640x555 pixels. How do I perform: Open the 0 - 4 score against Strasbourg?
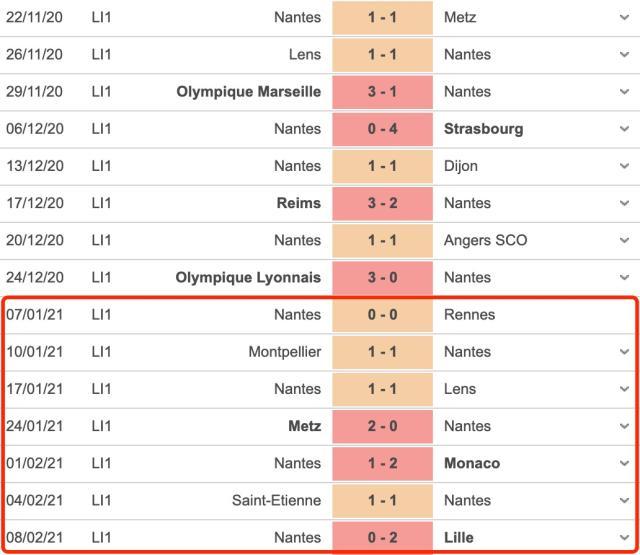(x=382, y=128)
